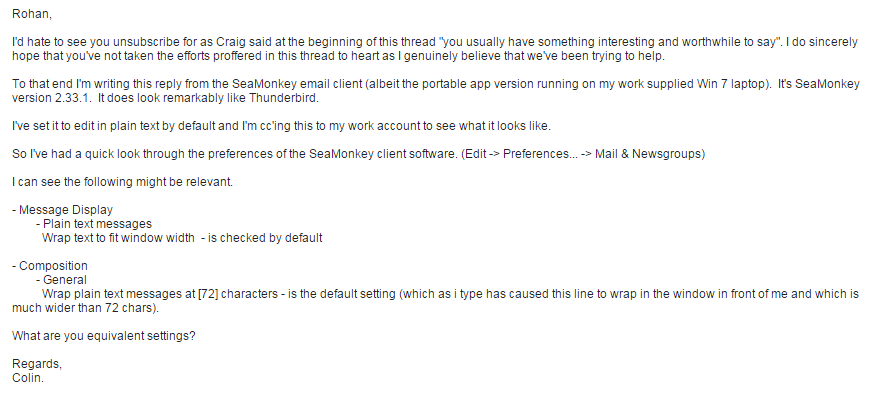Click the line "much wider than 72 chars)."
The image size is (895, 396).
point(86,308)
